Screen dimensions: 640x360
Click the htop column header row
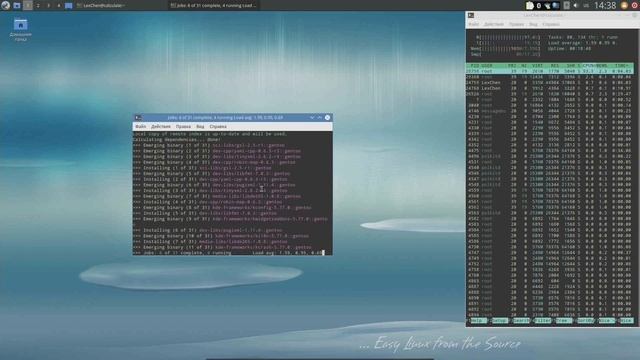(550, 65)
